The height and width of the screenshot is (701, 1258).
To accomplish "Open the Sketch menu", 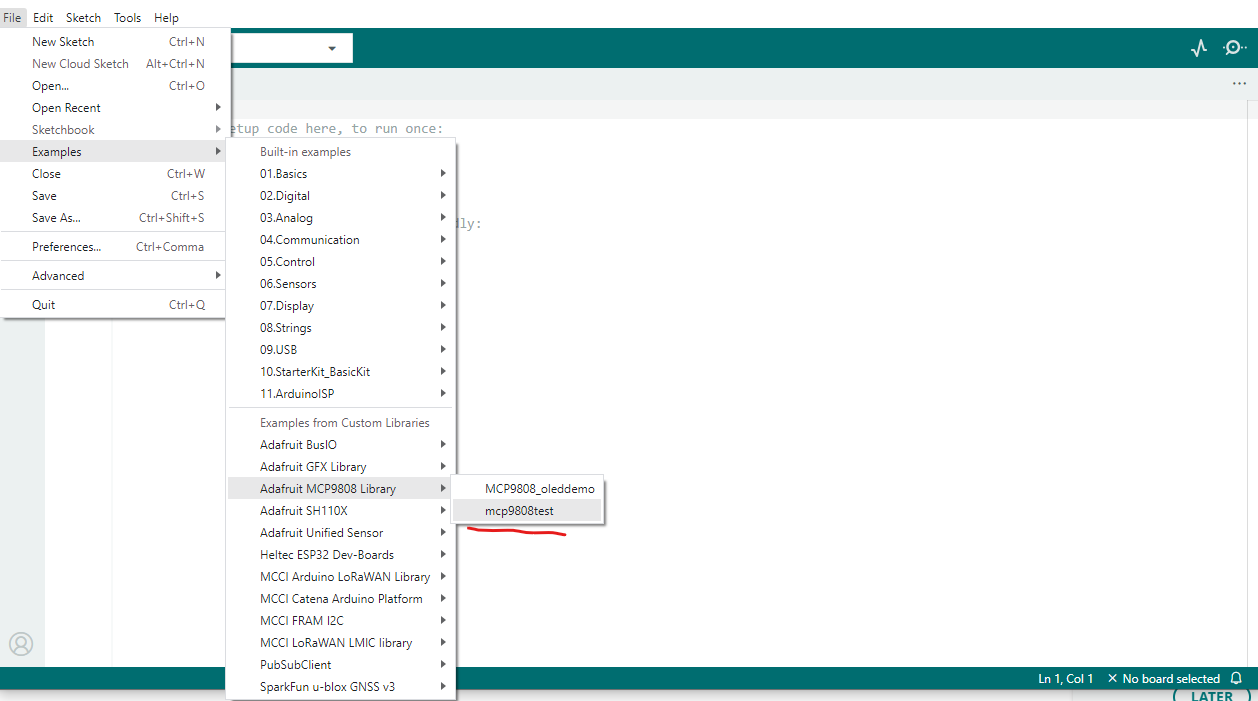I will pyautogui.click(x=83, y=18).
